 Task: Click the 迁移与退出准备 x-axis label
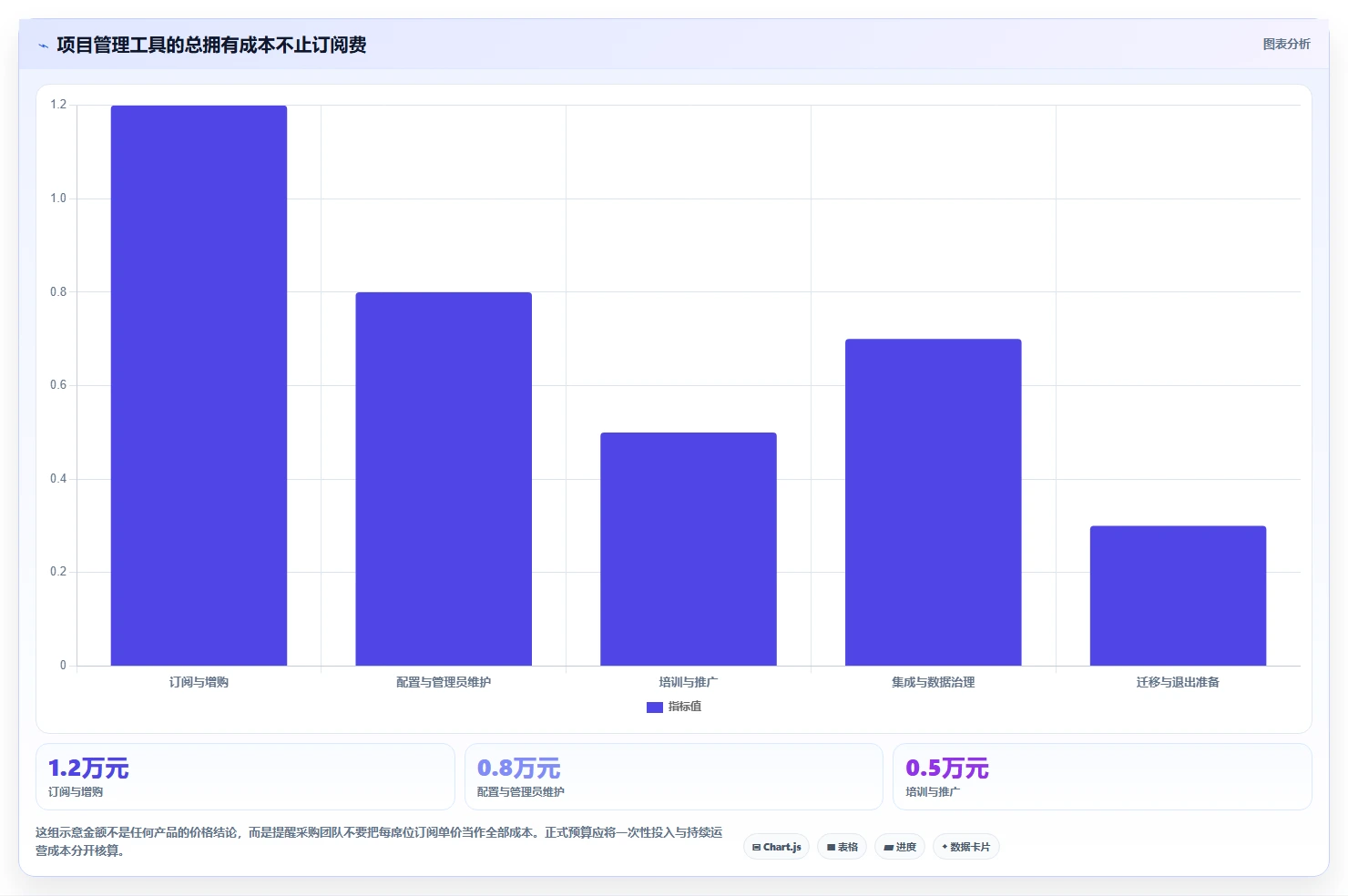pos(1178,682)
